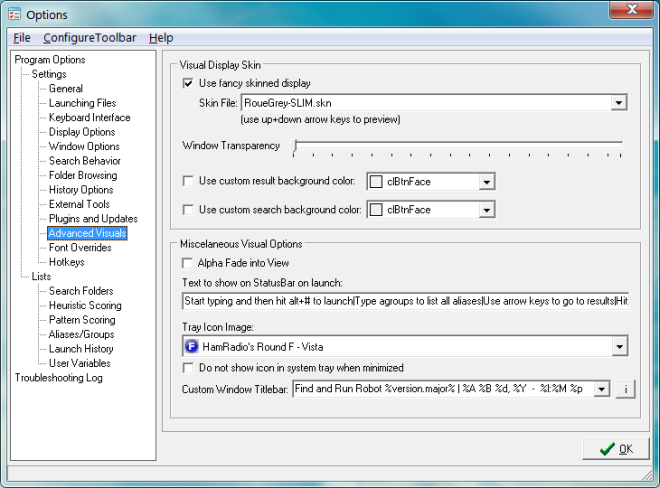The image size is (660, 488).
Task: Open Troubleshooting Log in the tree
Action: [x=58, y=378]
